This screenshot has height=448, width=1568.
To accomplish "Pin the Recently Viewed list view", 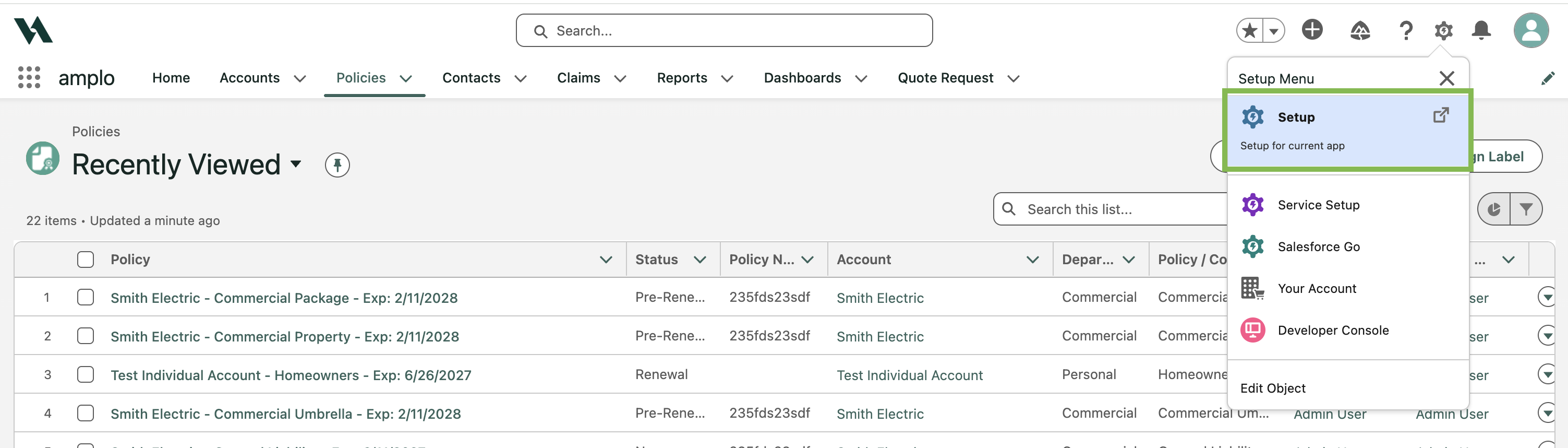I will point(337,164).
